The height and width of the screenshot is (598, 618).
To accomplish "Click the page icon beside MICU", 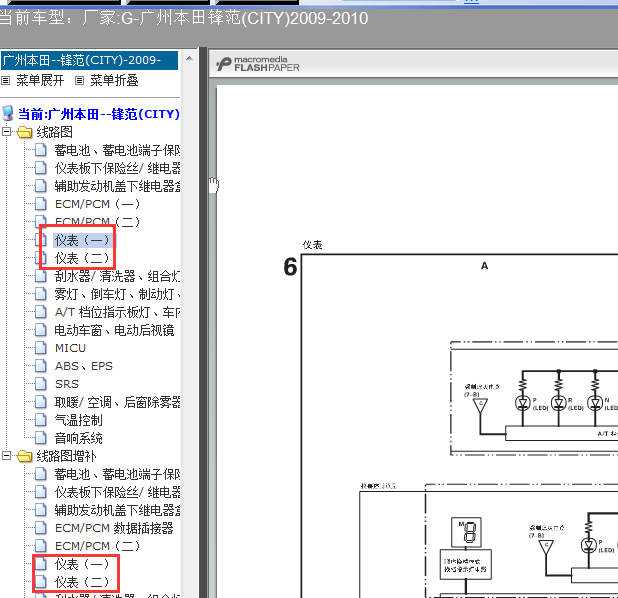I will pos(40,348).
